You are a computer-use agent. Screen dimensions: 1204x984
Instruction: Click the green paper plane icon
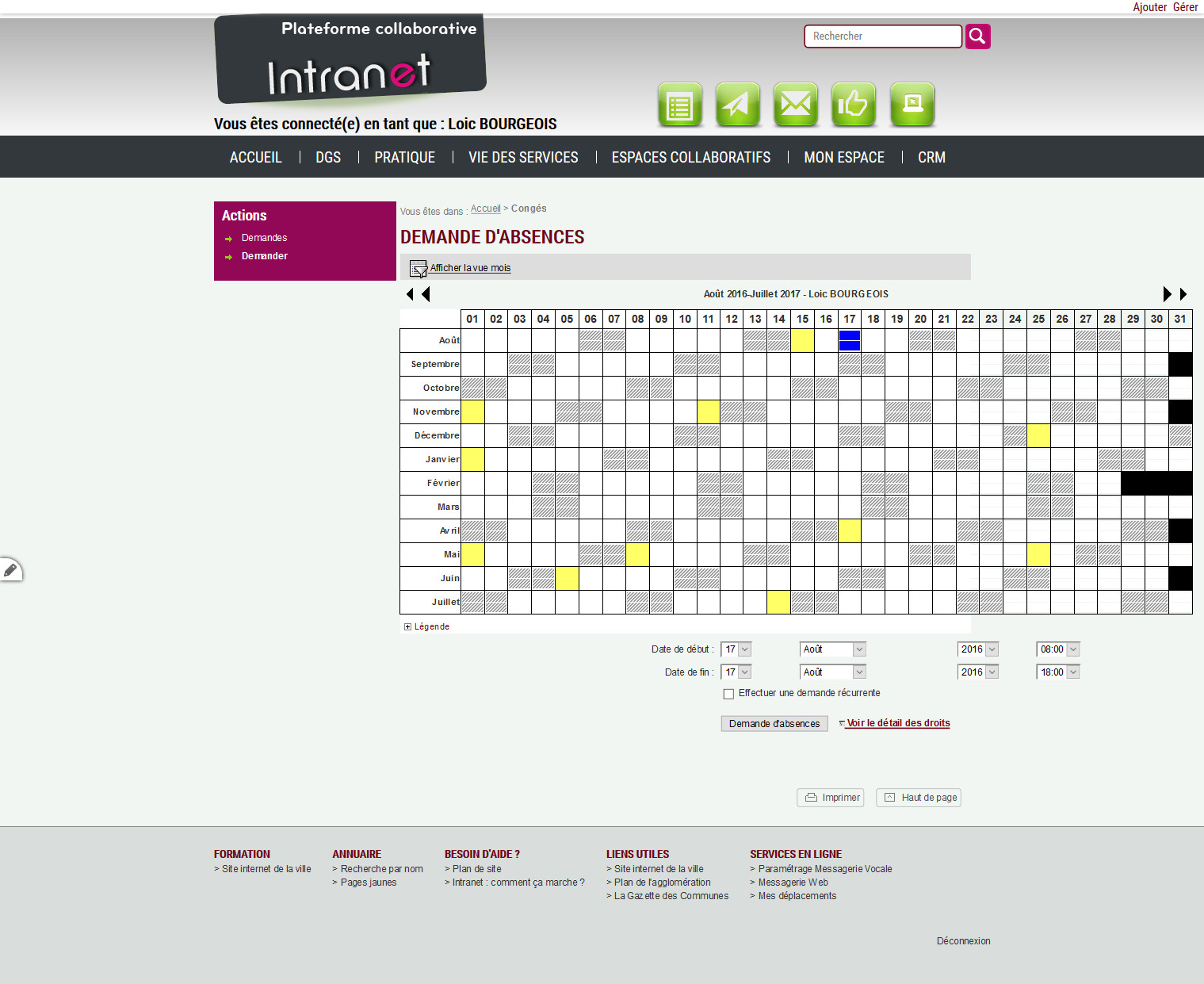tap(738, 105)
